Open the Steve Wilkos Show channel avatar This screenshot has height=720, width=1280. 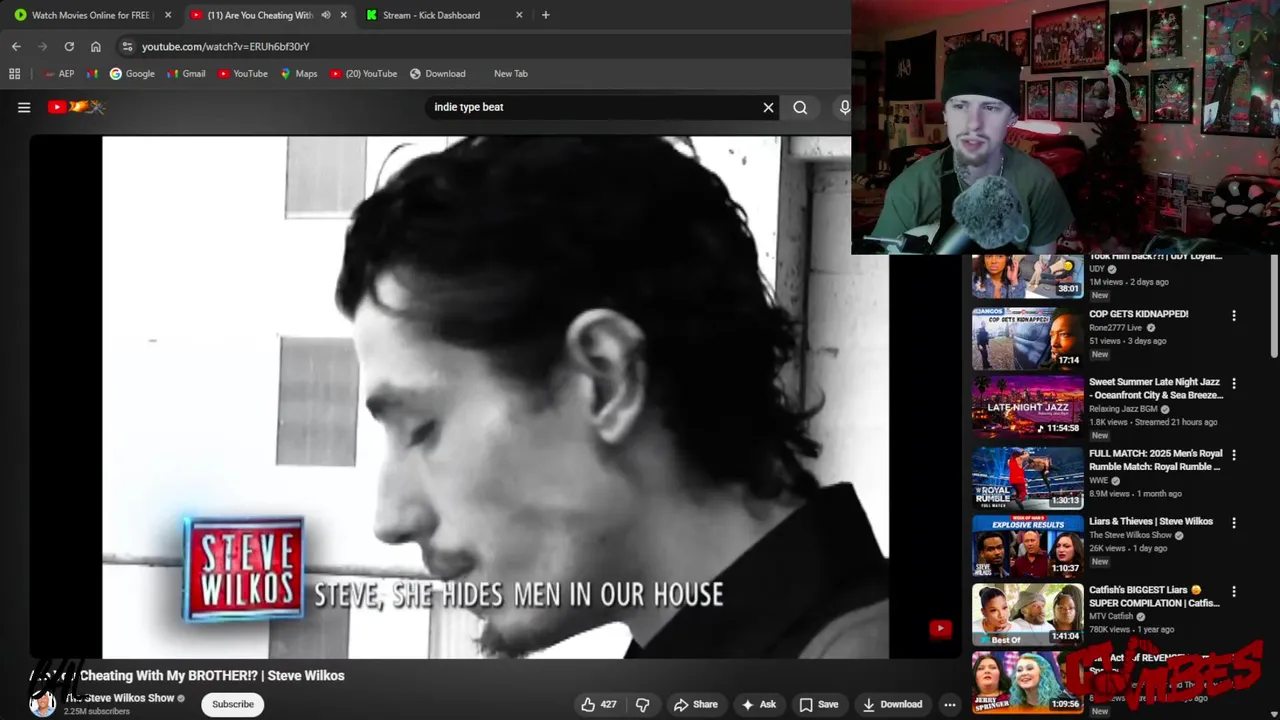[x=43, y=703]
